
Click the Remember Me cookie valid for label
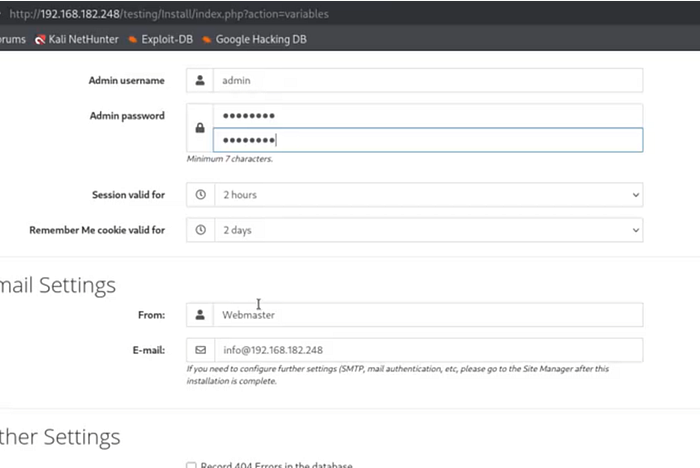[x=97, y=230]
